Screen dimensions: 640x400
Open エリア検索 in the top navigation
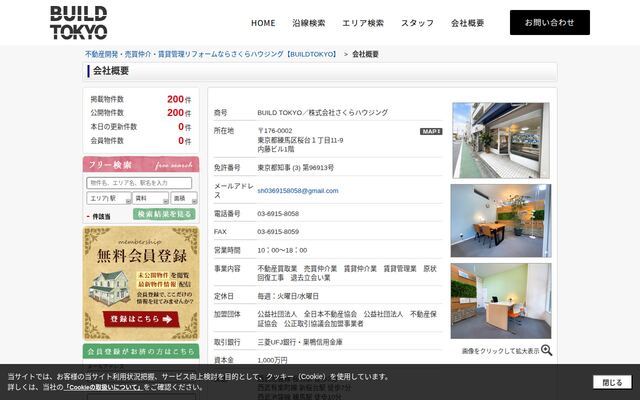point(363,23)
